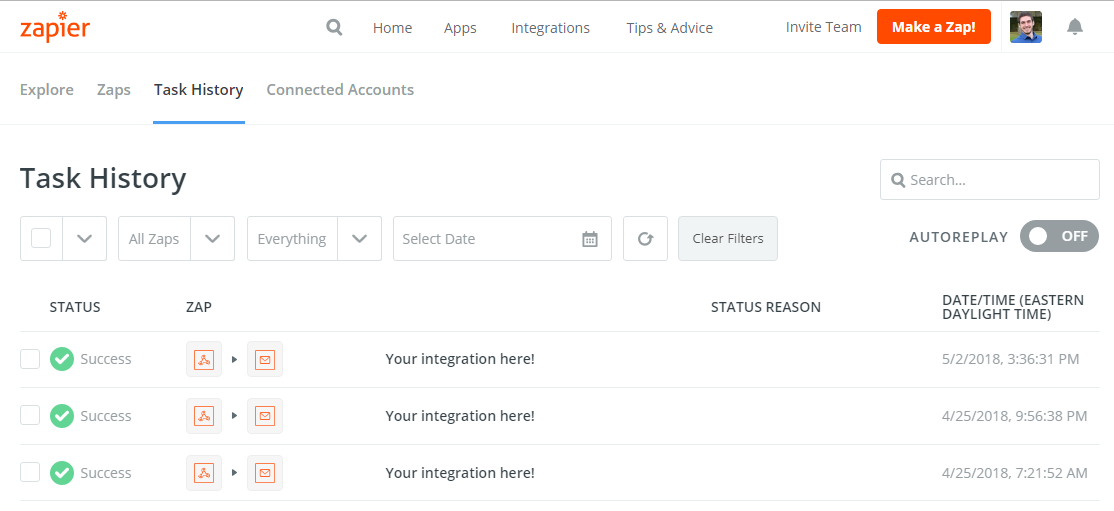Expand the All Zaps dropdown
The width and height of the screenshot is (1114, 511).
(212, 239)
